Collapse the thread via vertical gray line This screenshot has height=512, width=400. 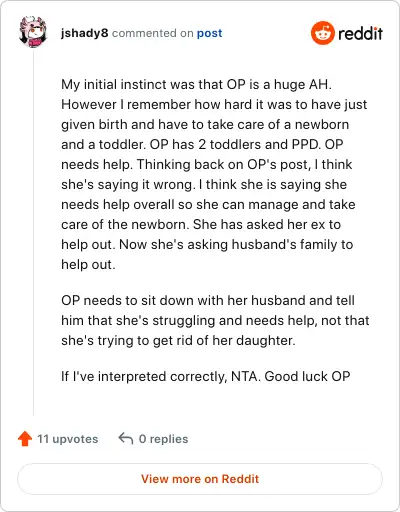coord(33,232)
